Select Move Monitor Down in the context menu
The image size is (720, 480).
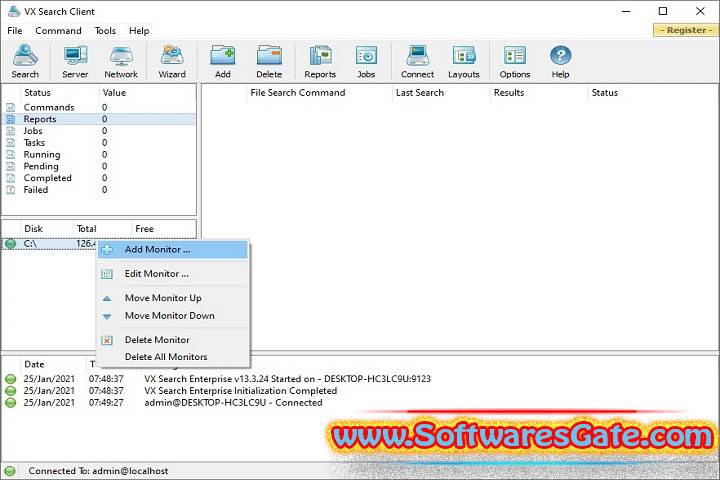pos(173,316)
